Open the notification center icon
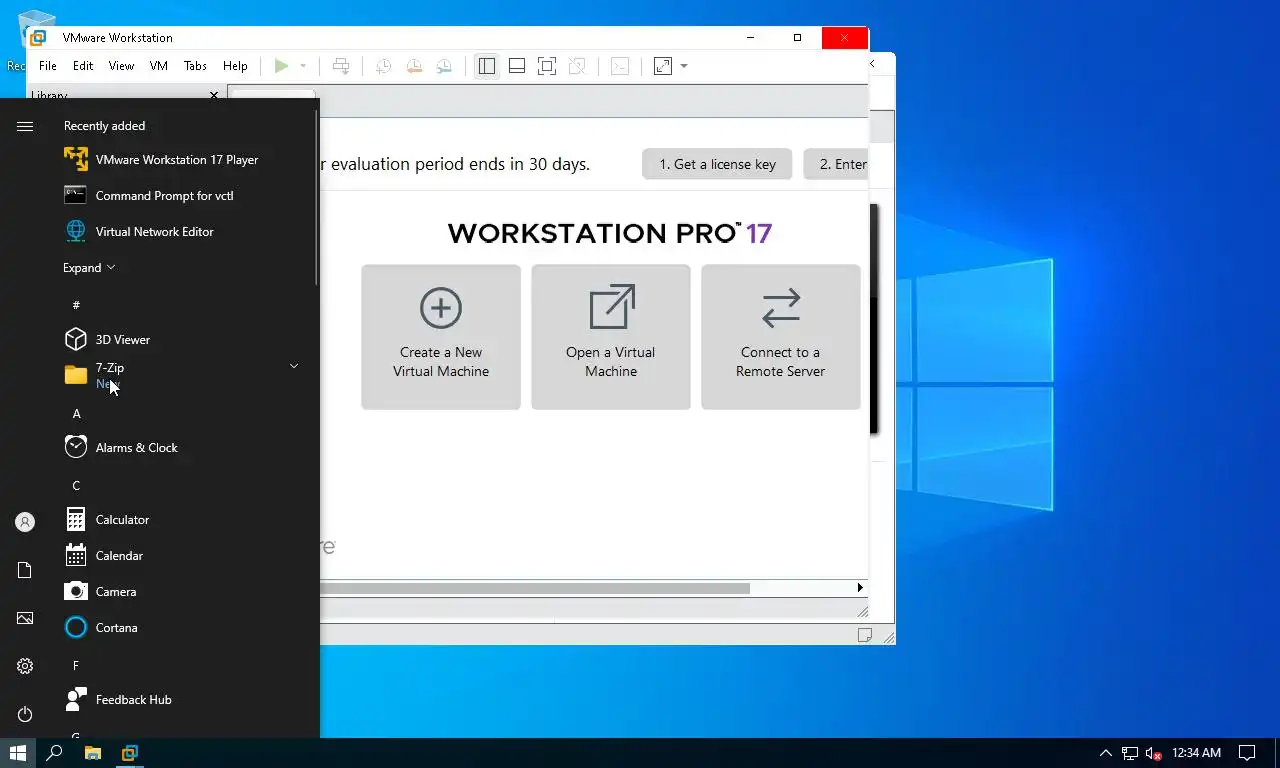 (1247, 753)
